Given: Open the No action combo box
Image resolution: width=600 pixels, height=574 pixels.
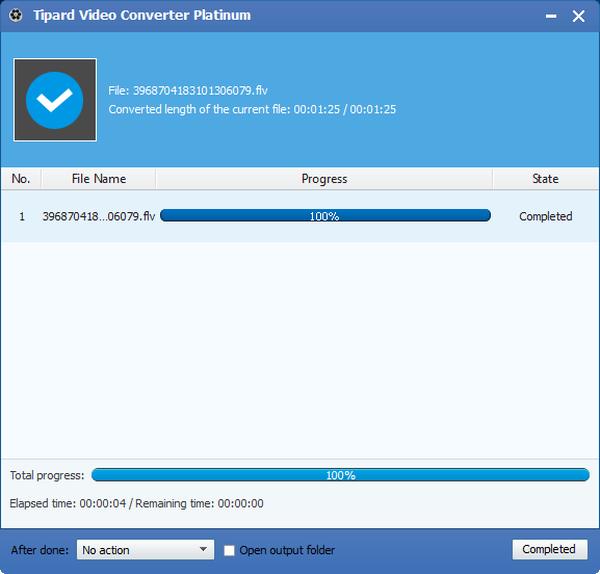Looking at the screenshot, I should click(x=145, y=550).
